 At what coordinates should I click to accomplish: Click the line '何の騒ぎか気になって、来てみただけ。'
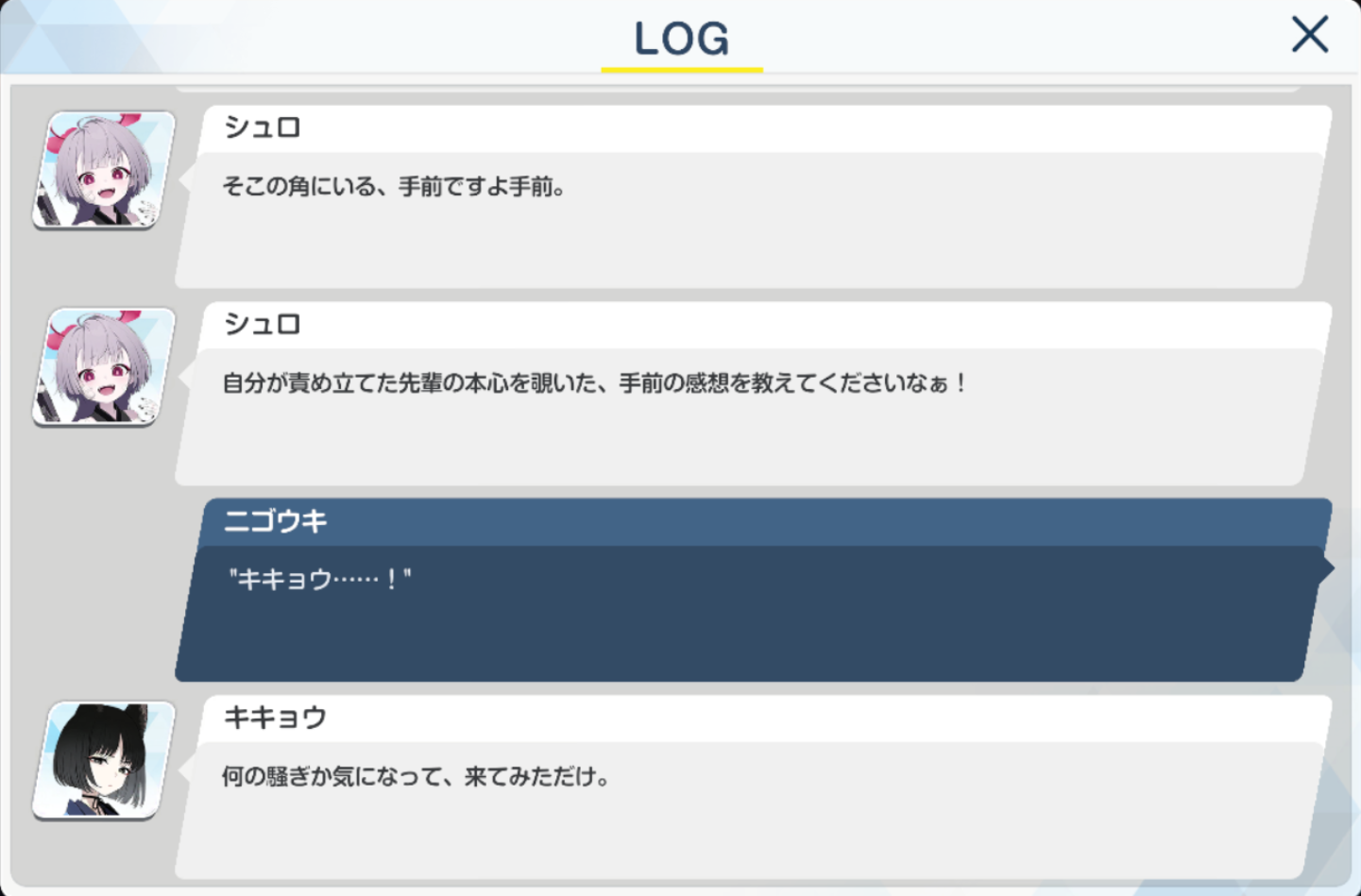click(x=417, y=777)
